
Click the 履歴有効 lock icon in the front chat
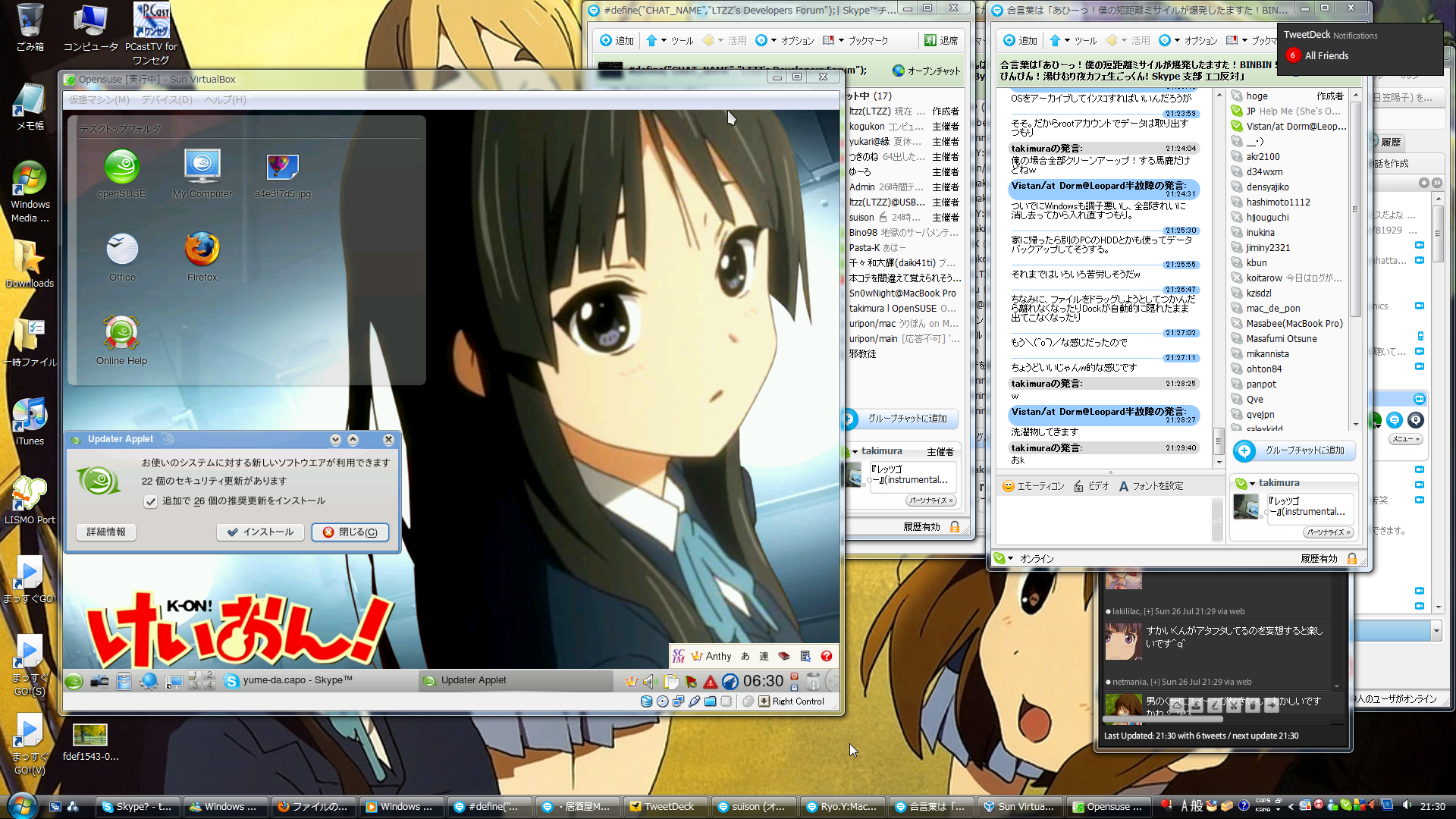tap(1352, 559)
